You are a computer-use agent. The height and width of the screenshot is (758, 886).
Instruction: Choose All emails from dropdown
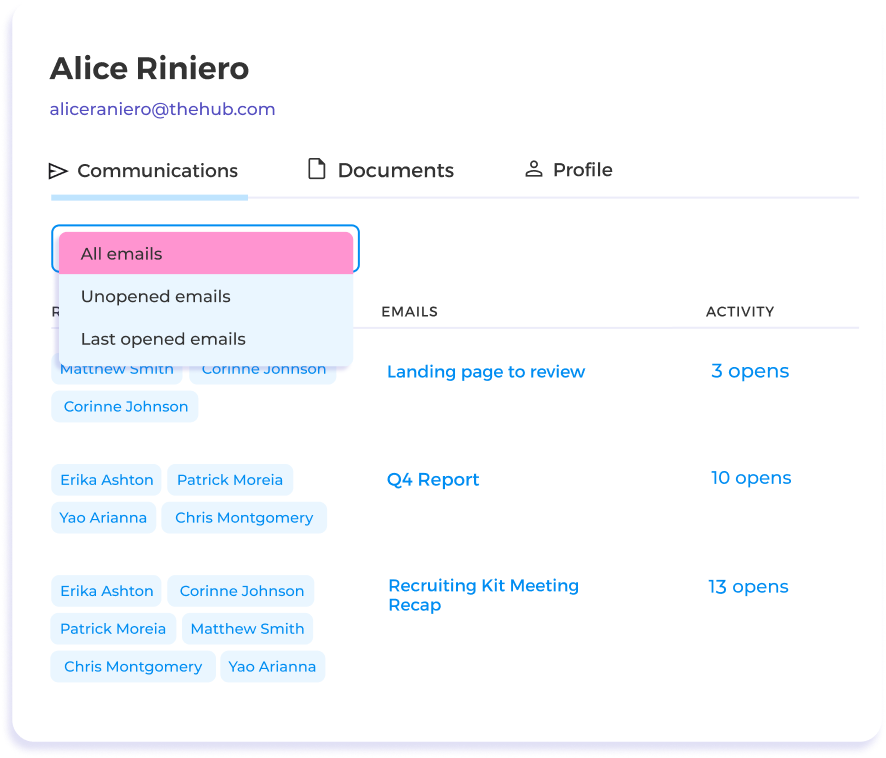click(206, 254)
